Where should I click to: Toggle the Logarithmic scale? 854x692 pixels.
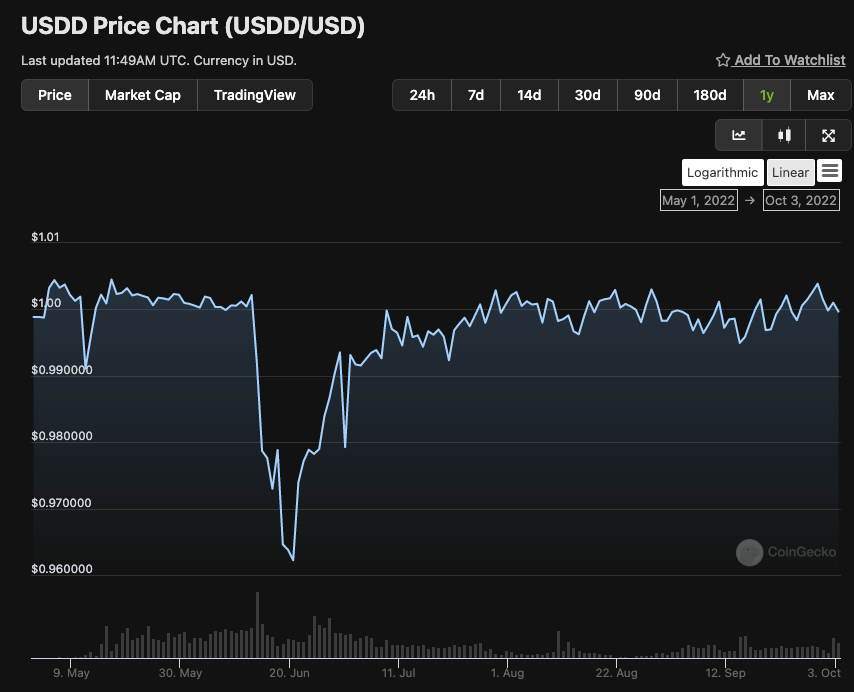pos(722,173)
